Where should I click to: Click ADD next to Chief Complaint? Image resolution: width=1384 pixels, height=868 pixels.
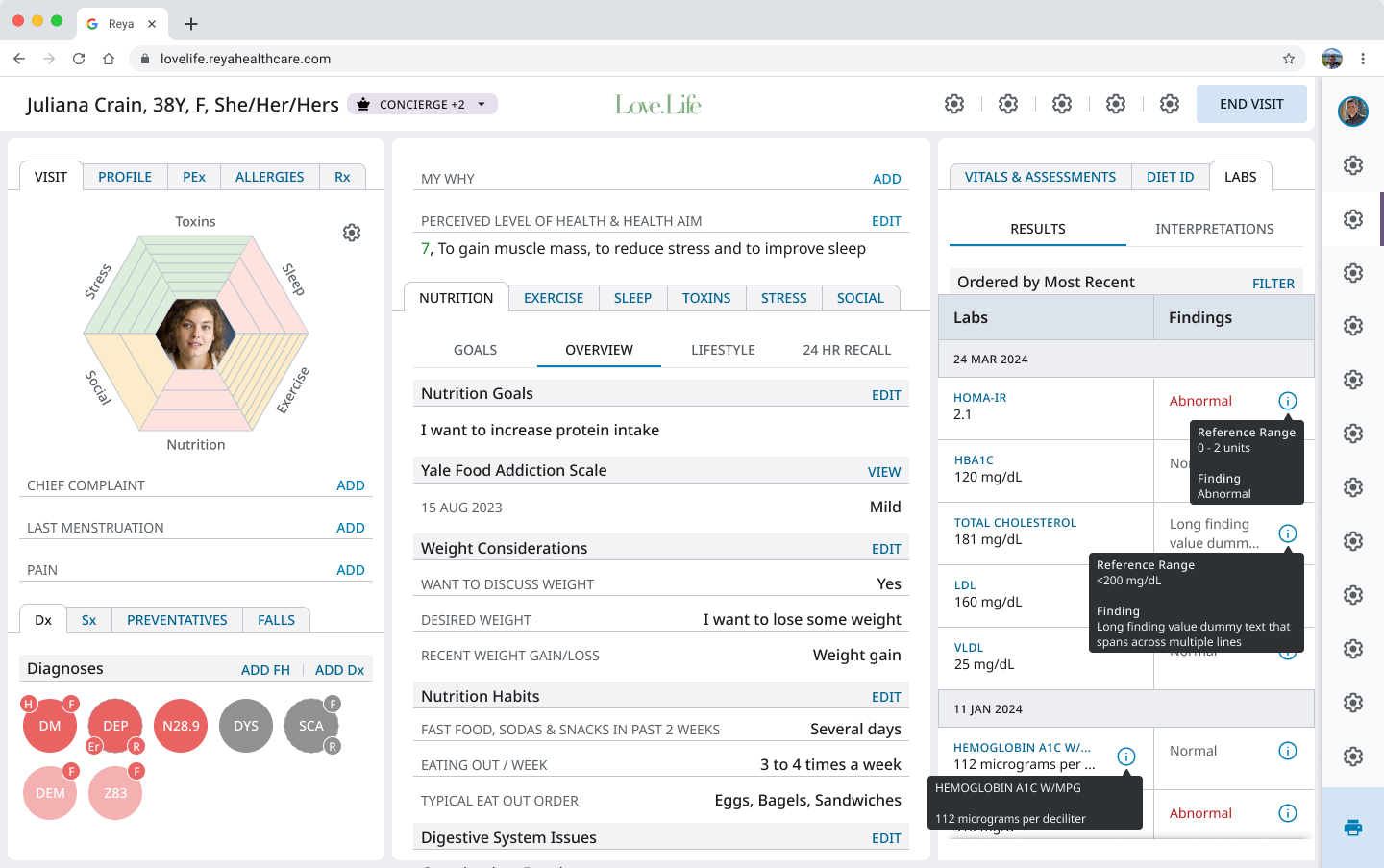coord(350,485)
